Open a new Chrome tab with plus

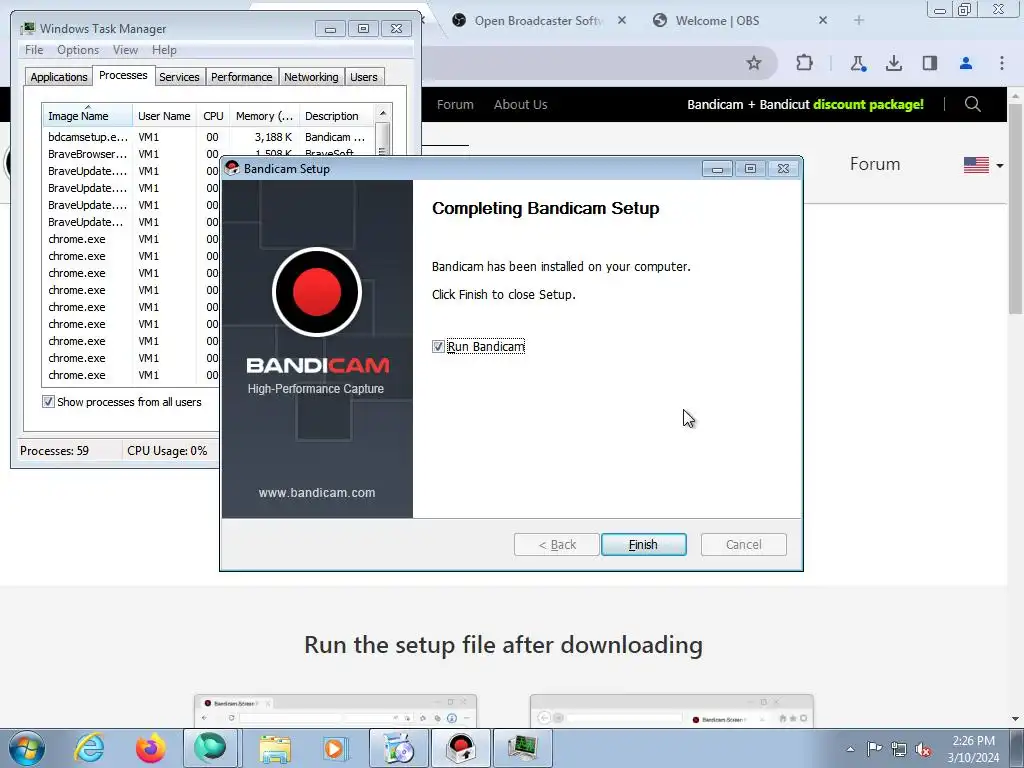(x=859, y=20)
